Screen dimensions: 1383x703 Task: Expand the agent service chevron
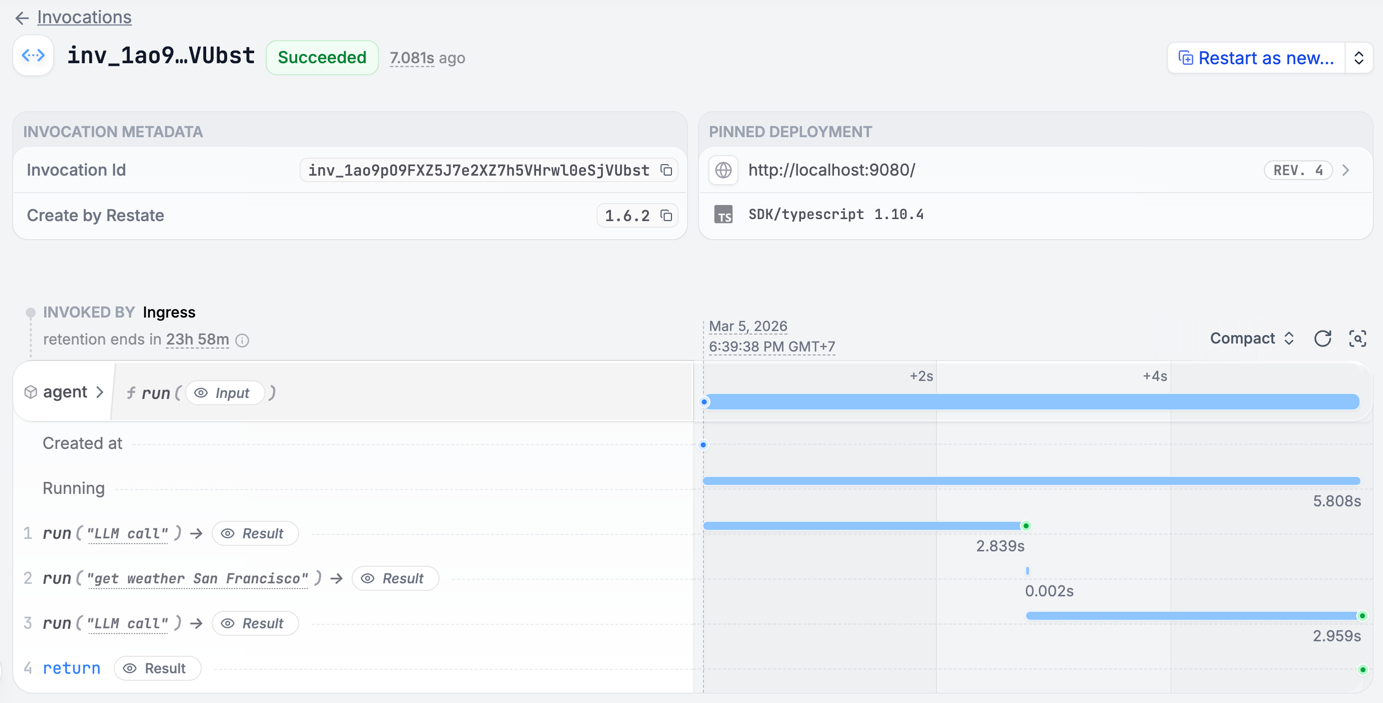[100, 393]
